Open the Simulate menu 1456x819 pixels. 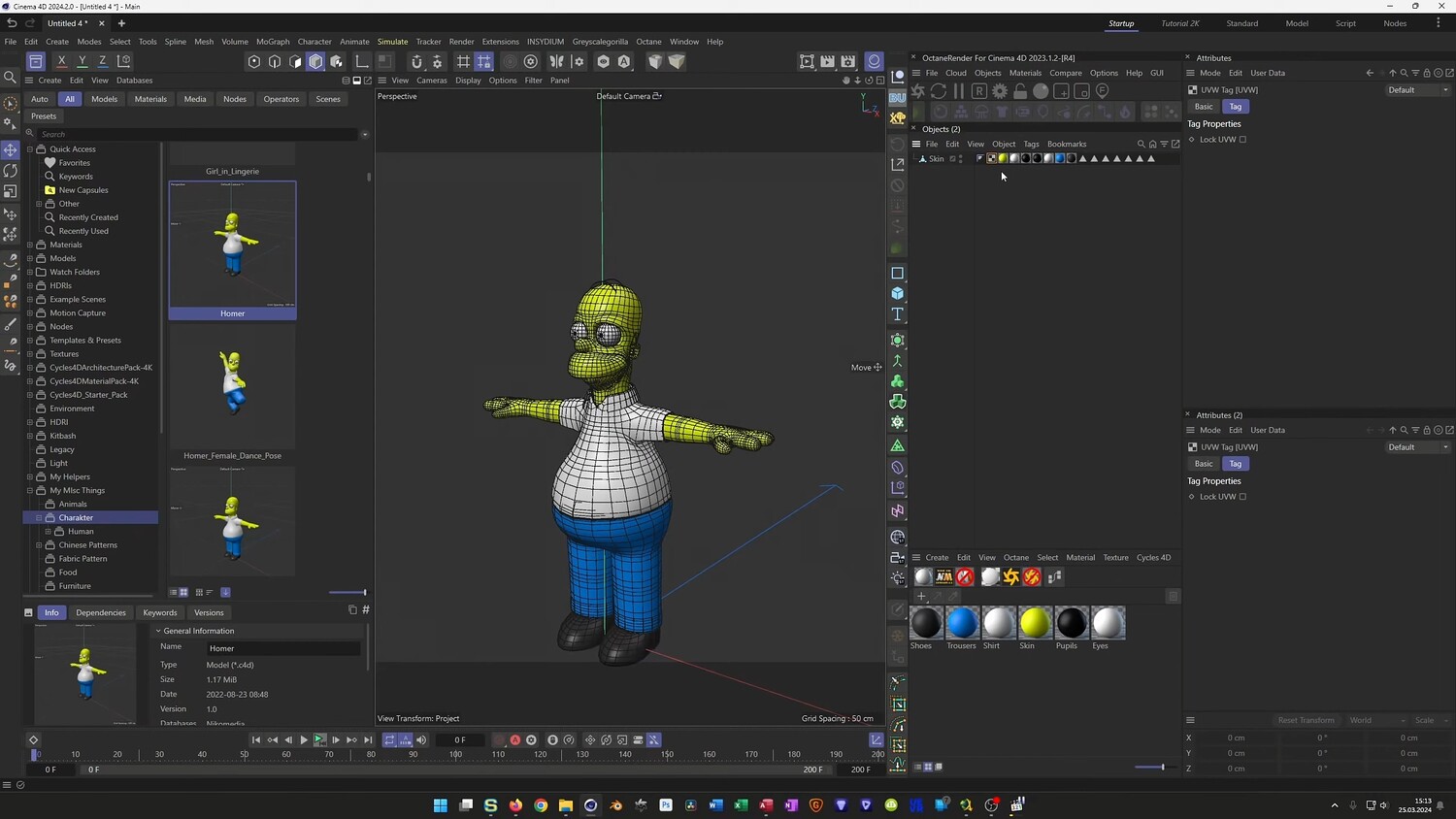coord(392,42)
